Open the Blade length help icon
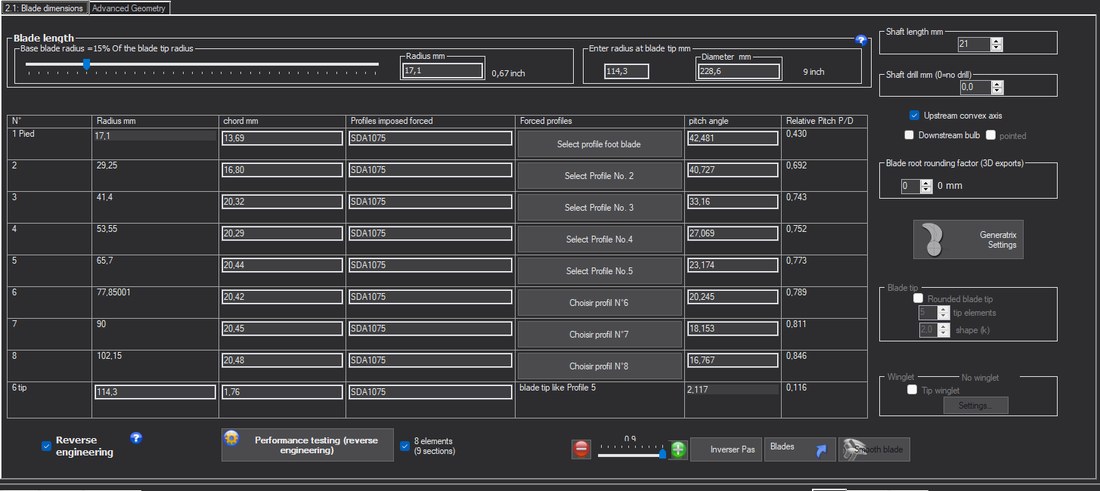Image resolution: width=1100 pixels, height=491 pixels. point(861,40)
